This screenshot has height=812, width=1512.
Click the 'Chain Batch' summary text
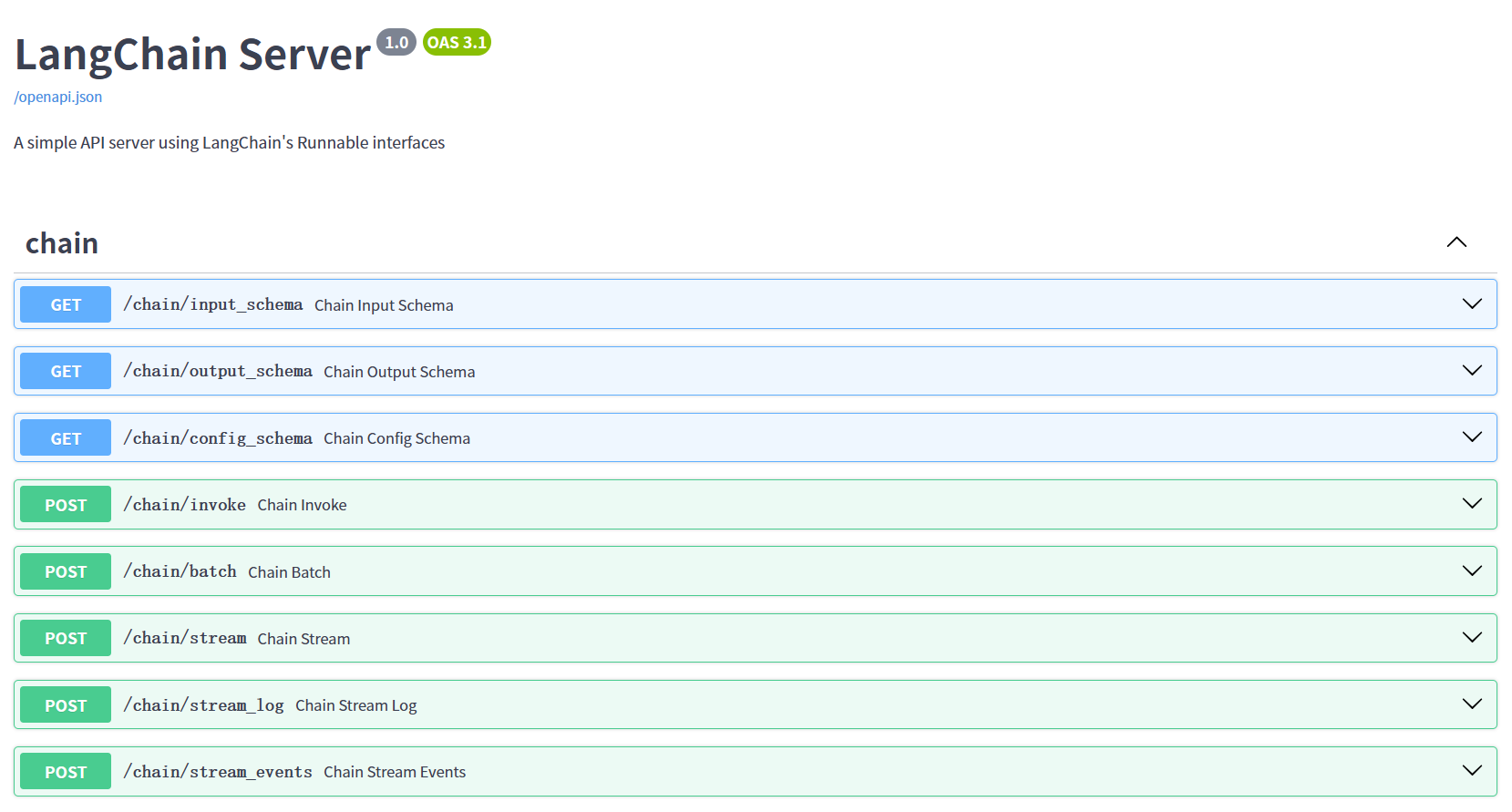[289, 572]
